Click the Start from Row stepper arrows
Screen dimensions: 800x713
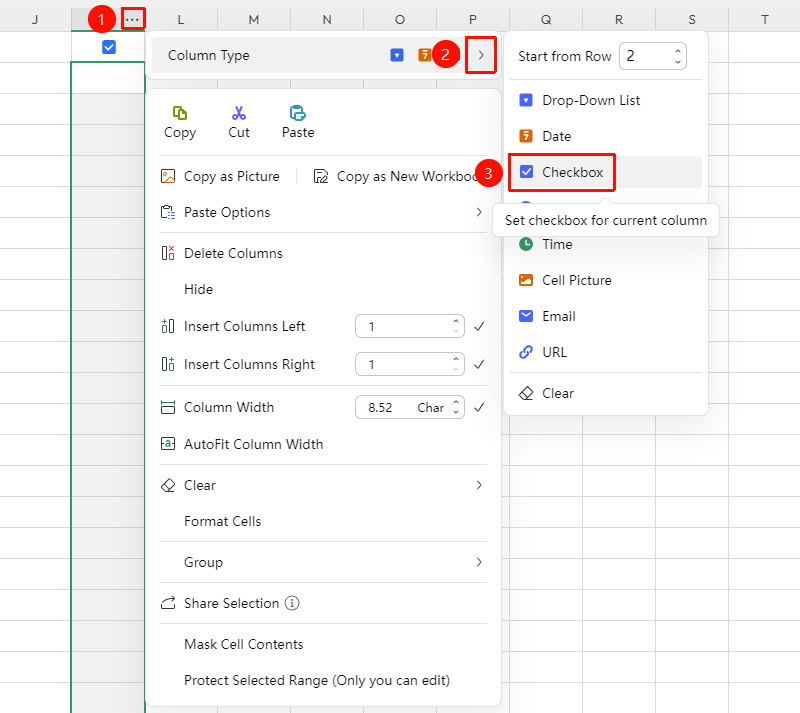click(678, 56)
